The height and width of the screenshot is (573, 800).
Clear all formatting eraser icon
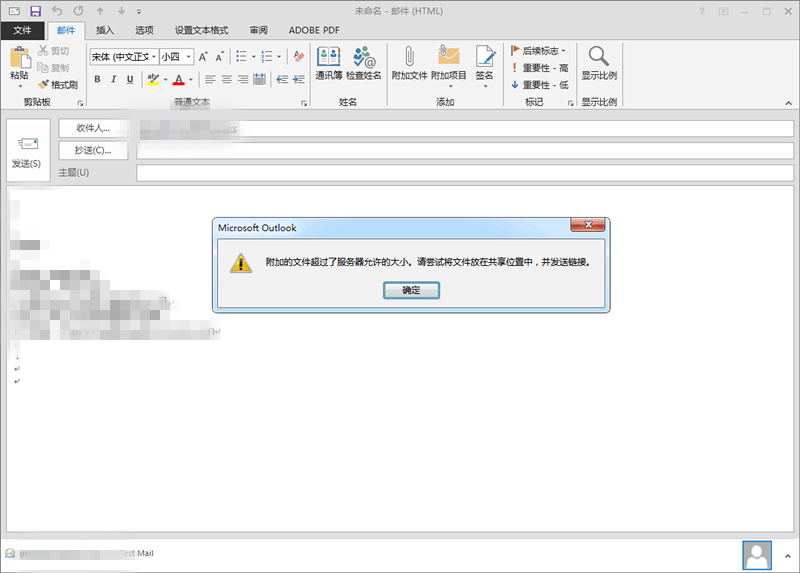(x=299, y=57)
